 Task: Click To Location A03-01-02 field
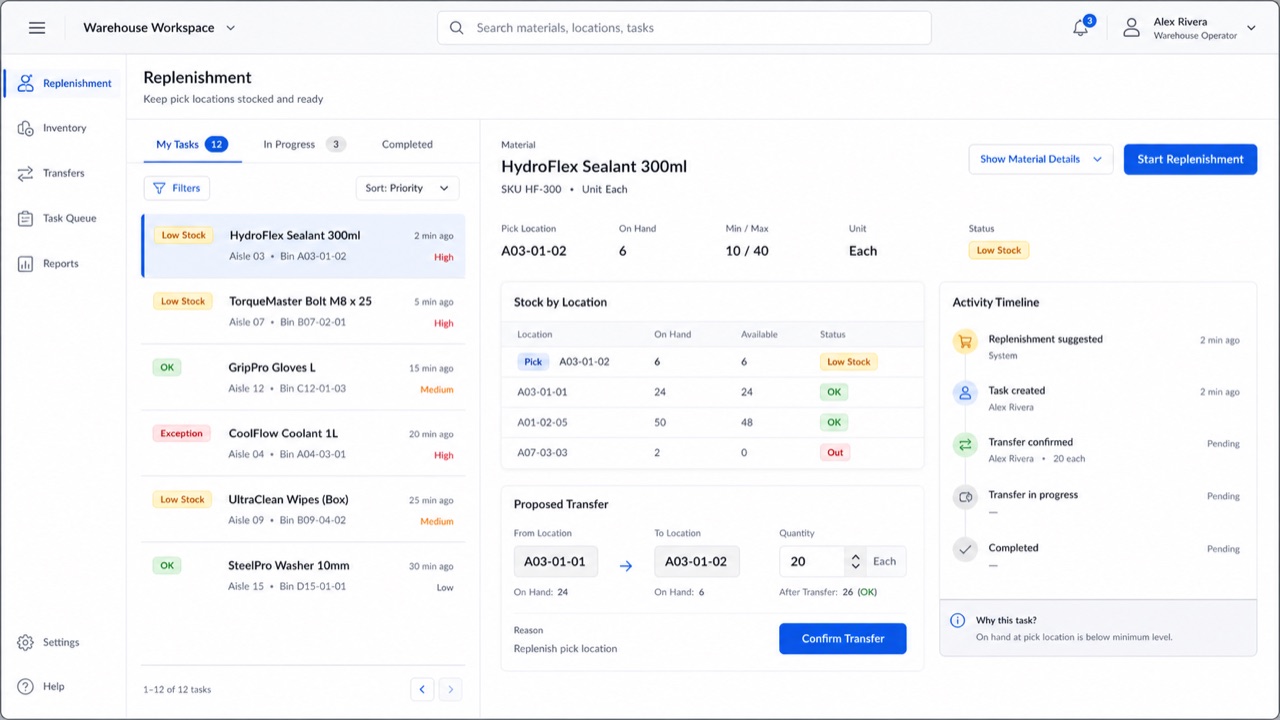tap(697, 562)
